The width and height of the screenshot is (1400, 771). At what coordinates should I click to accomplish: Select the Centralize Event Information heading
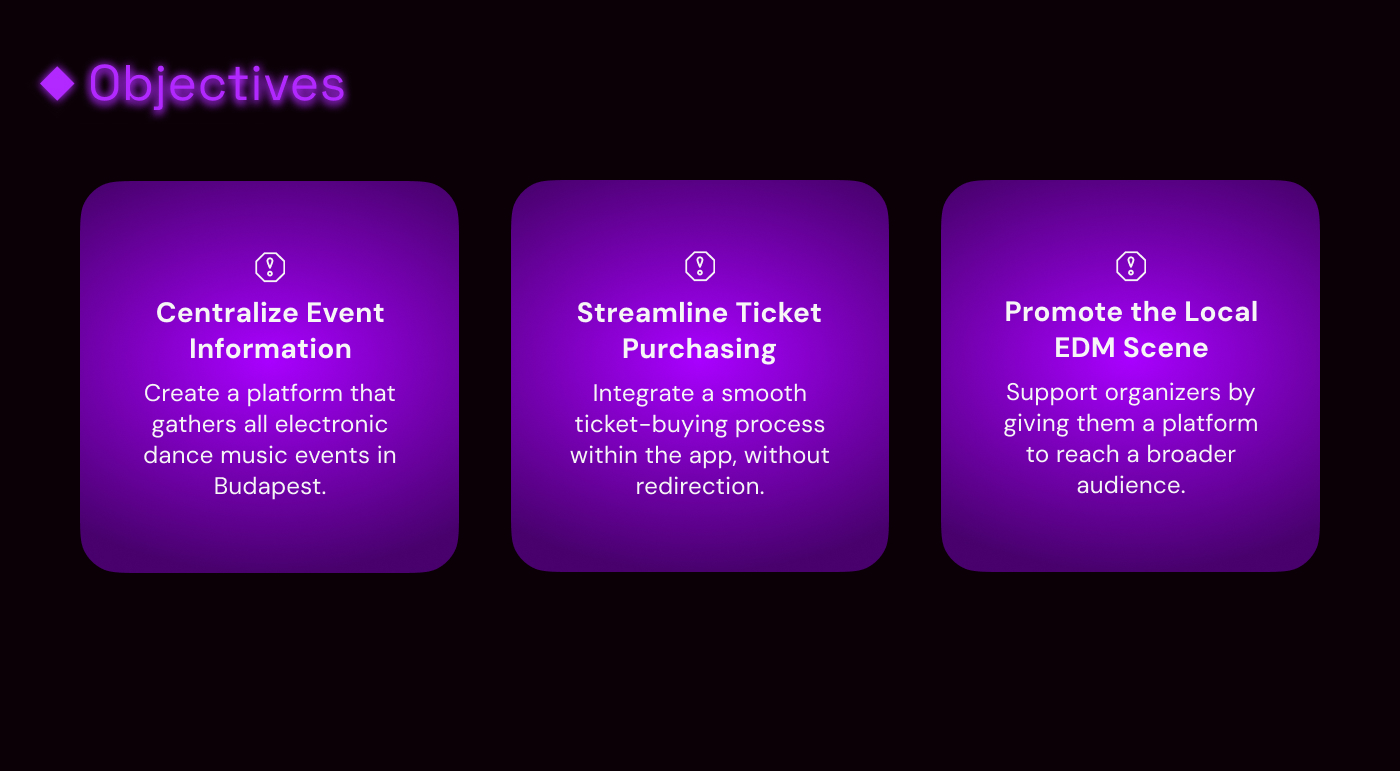pyautogui.click(x=270, y=330)
